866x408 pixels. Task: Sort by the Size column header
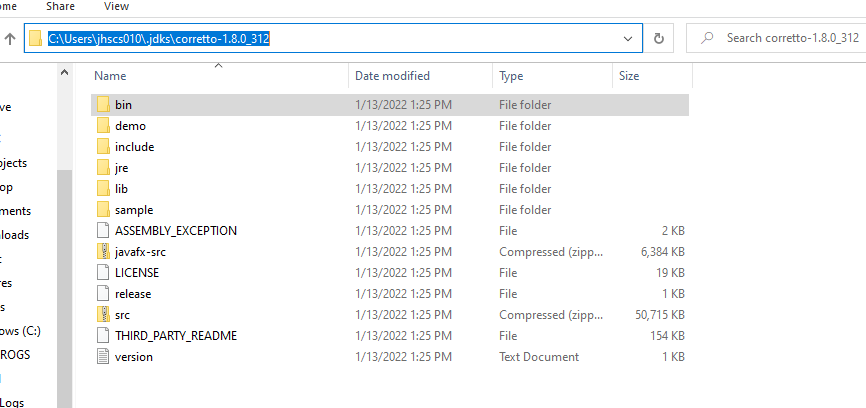tap(629, 76)
